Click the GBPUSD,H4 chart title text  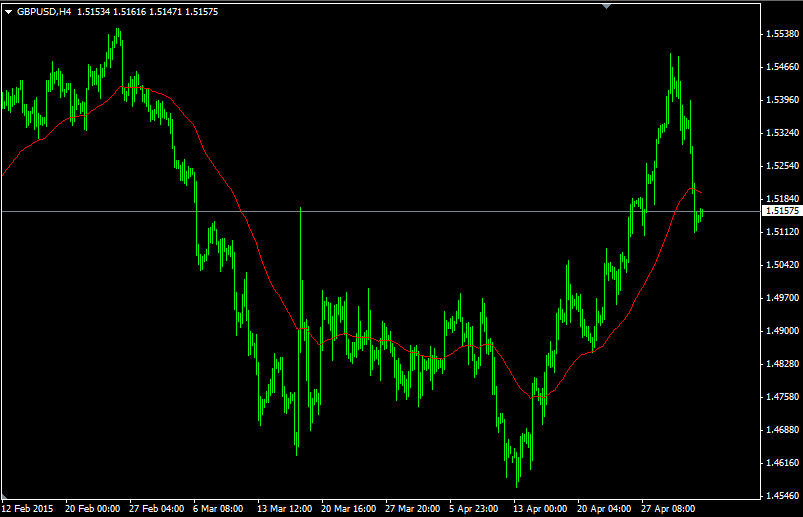44,12
